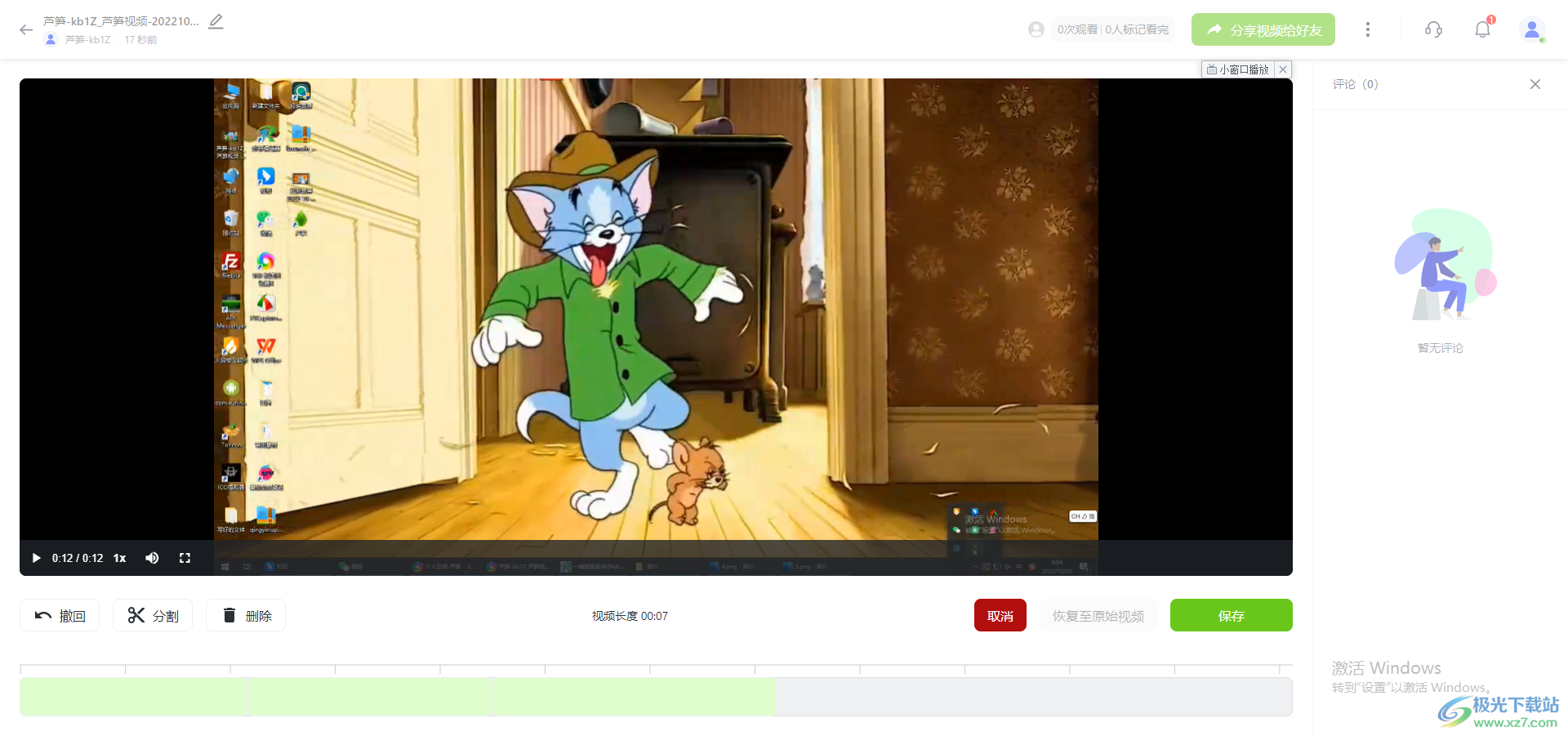Click the 分割 split button

(153, 615)
